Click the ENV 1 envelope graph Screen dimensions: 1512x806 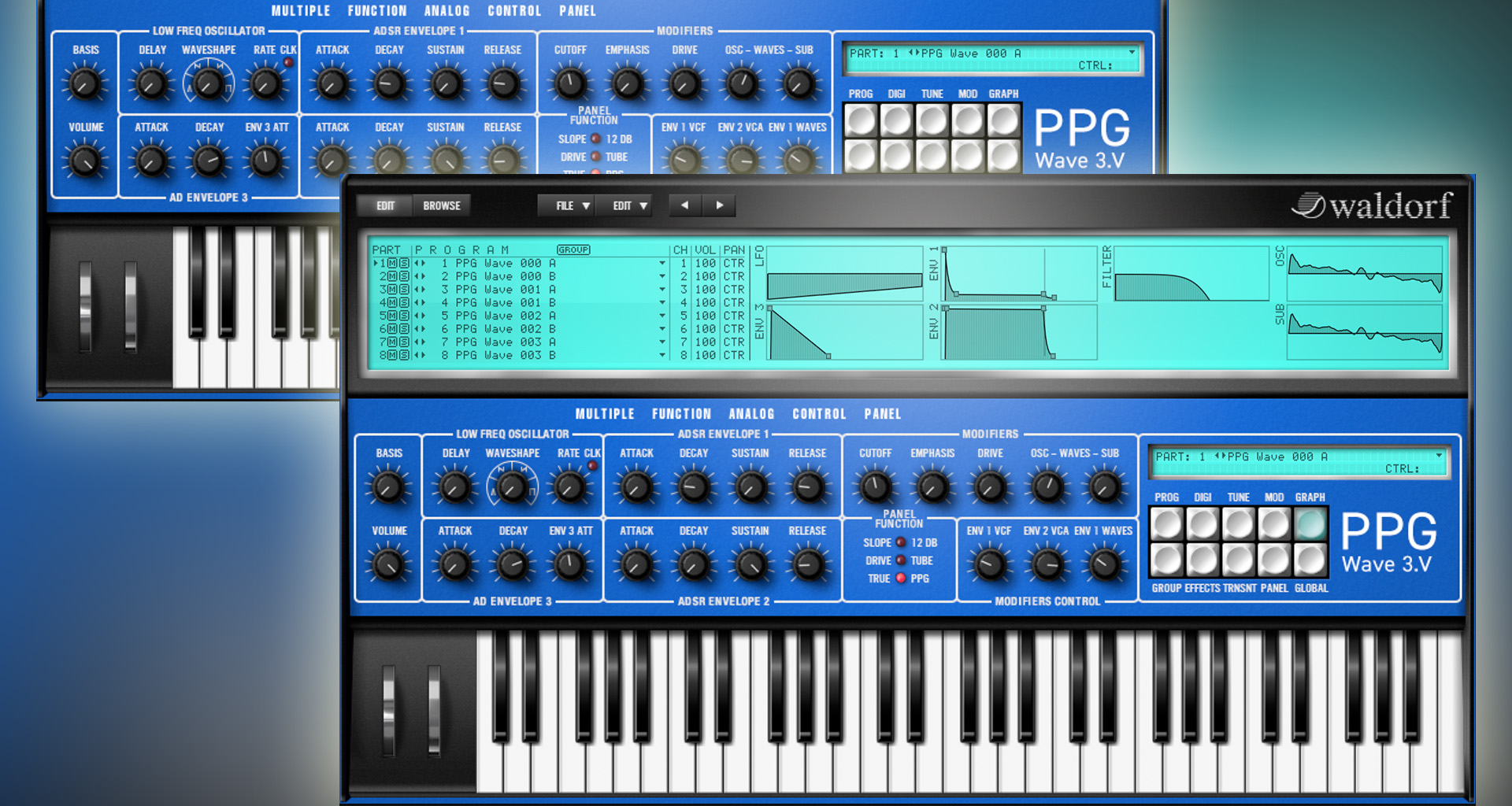pyautogui.click(x=1020, y=273)
